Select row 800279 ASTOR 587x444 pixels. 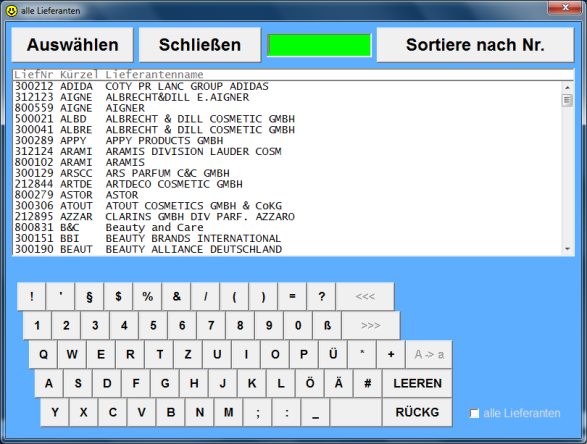[x=288, y=195]
